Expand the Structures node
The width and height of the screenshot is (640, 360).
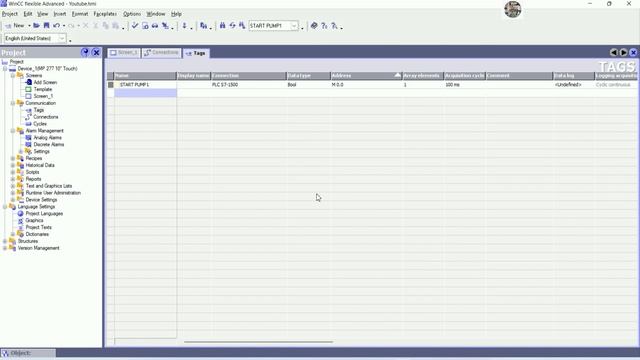(x=5, y=241)
